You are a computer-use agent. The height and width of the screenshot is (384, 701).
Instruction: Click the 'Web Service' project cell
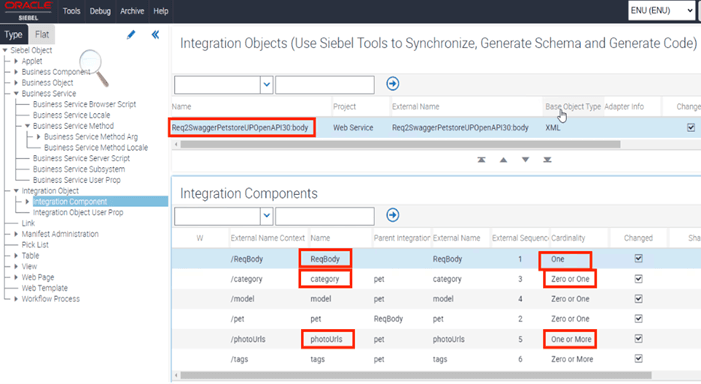pos(353,127)
